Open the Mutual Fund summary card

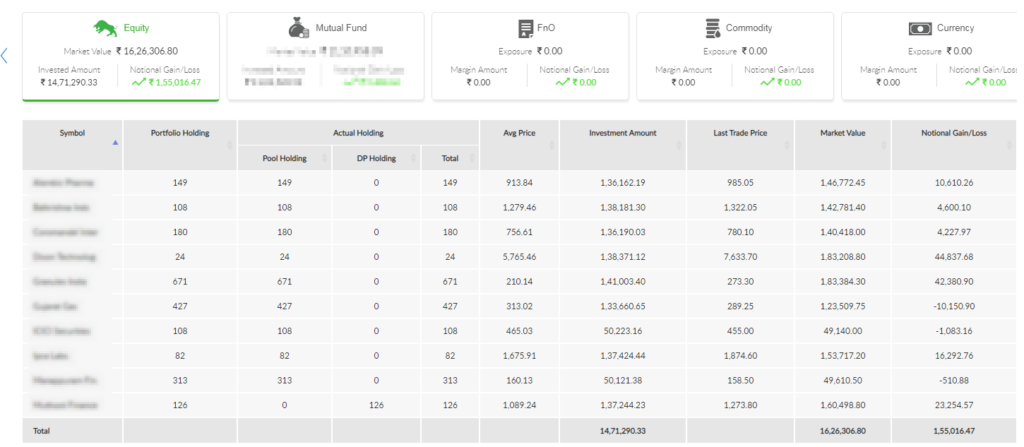[325, 56]
